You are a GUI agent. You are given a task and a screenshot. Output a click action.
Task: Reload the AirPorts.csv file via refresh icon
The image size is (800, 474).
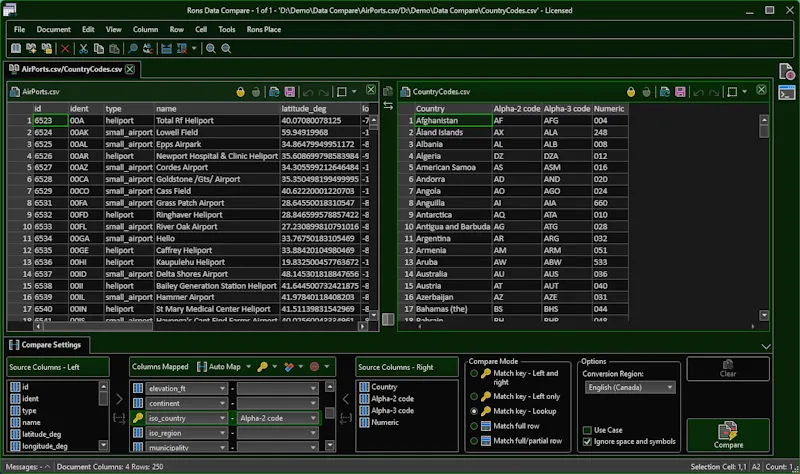(x=274, y=92)
